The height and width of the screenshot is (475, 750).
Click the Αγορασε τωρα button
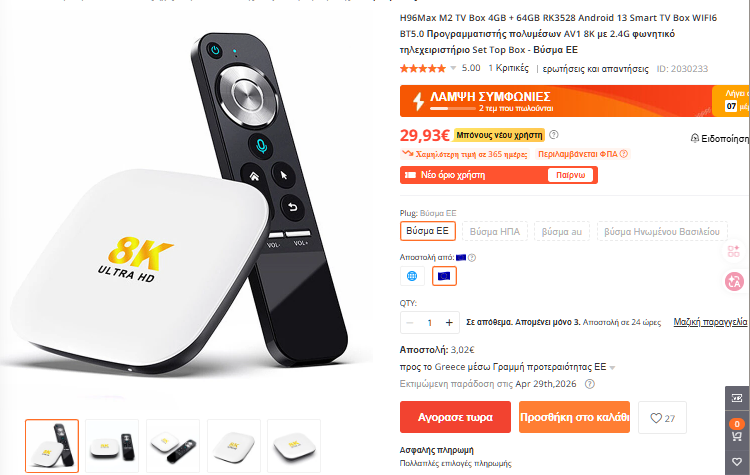[x=455, y=417]
